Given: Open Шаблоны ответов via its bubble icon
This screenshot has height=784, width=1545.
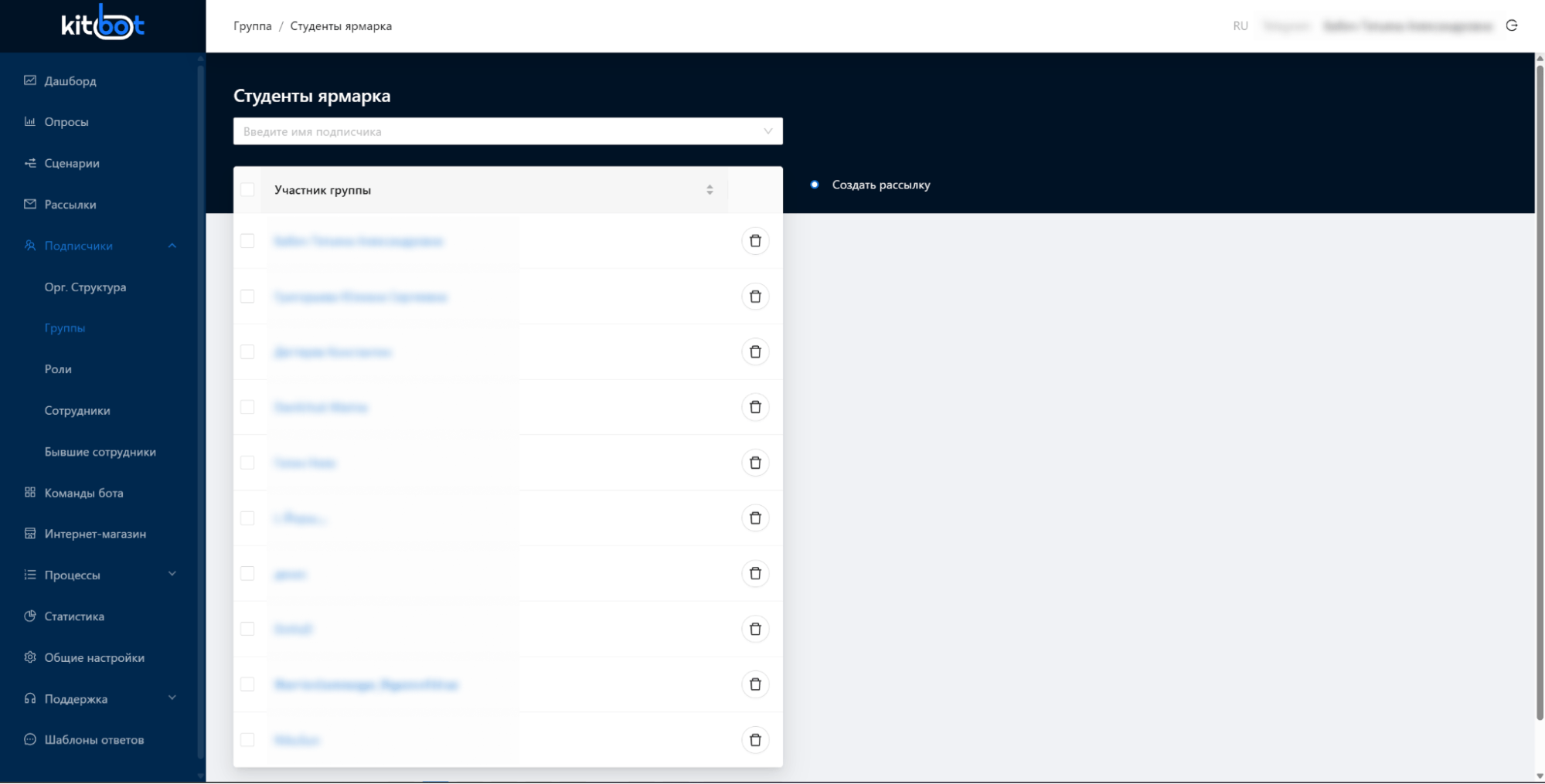Looking at the screenshot, I should [30, 739].
